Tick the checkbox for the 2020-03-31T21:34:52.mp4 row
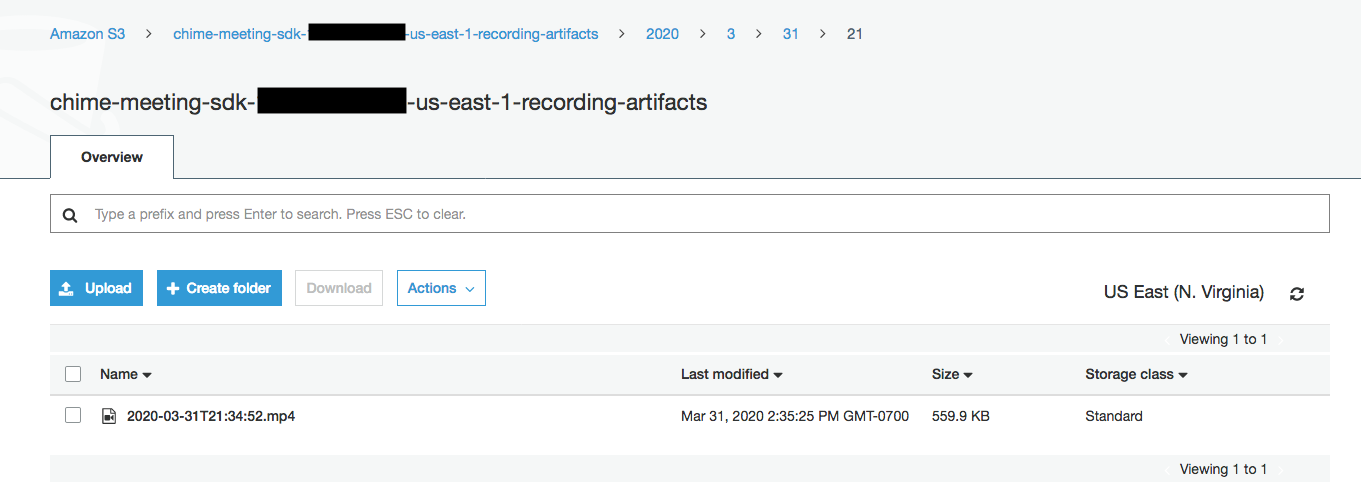This screenshot has height=503, width=1361. pos(73,415)
